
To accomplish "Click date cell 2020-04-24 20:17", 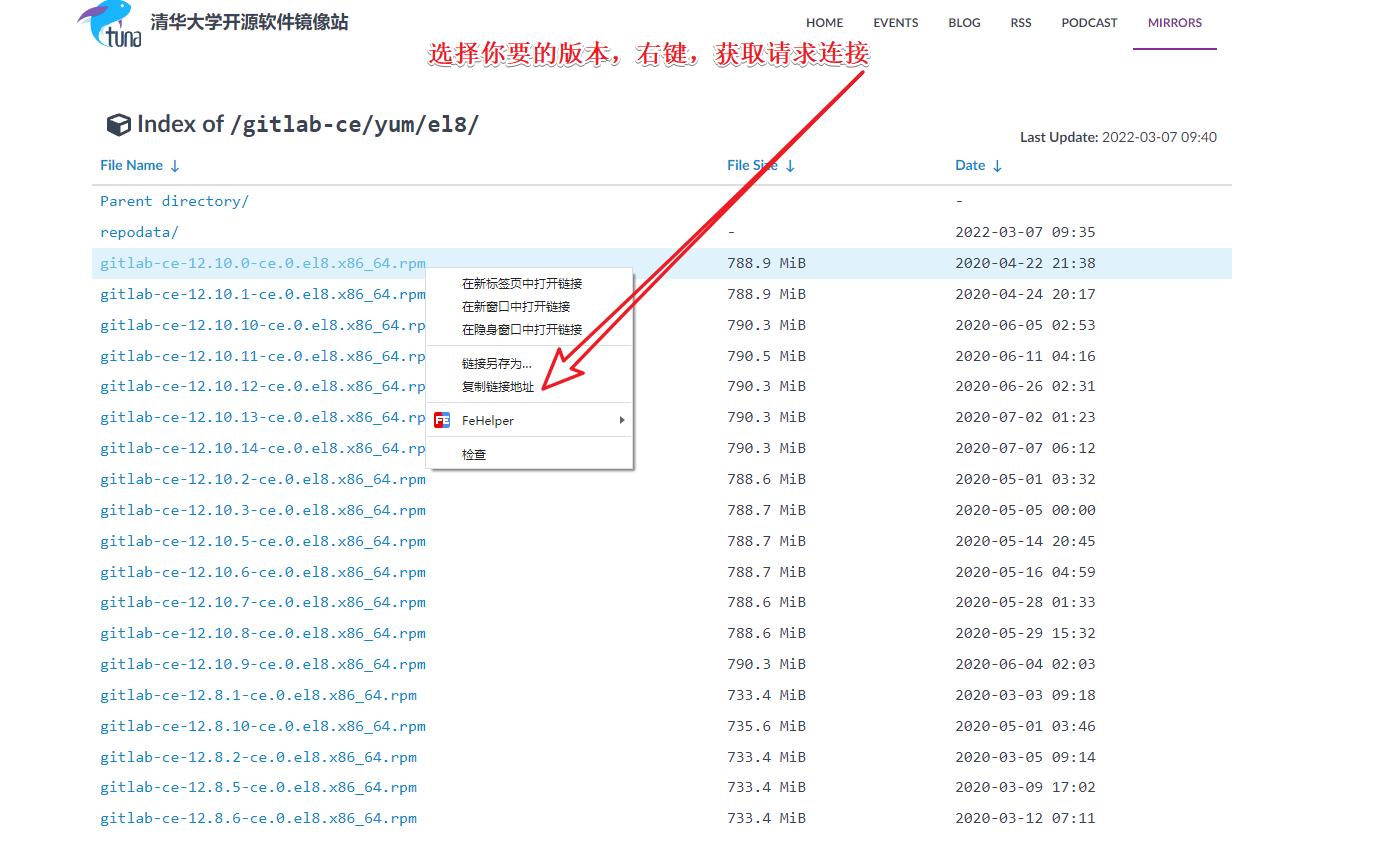I will (x=1025, y=294).
